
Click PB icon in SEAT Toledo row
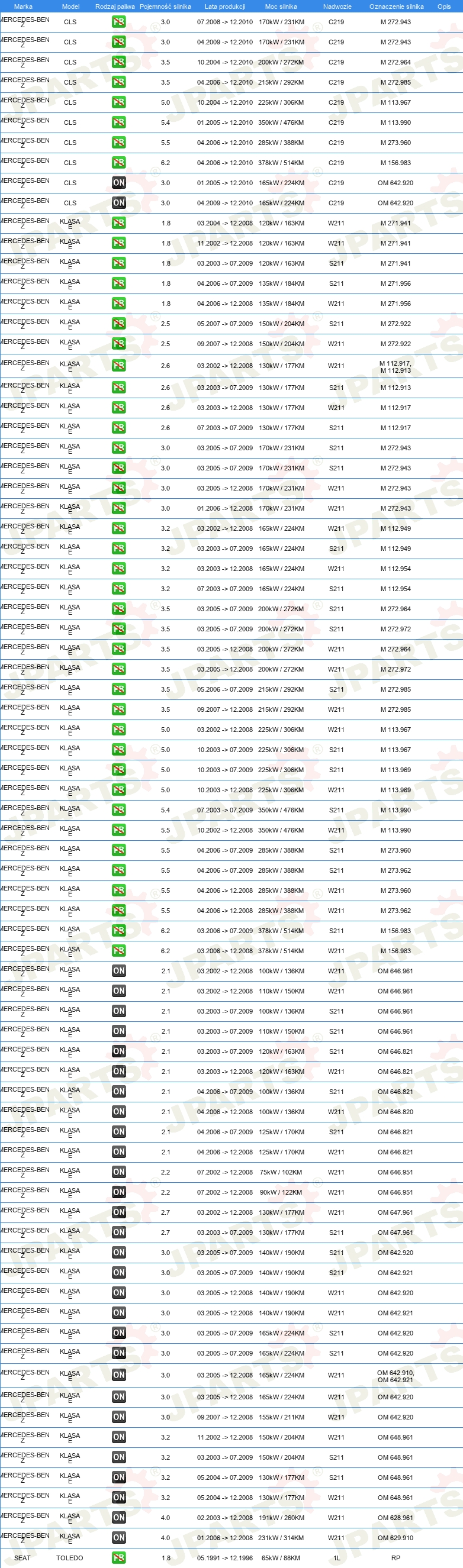click(x=119, y=1558)
